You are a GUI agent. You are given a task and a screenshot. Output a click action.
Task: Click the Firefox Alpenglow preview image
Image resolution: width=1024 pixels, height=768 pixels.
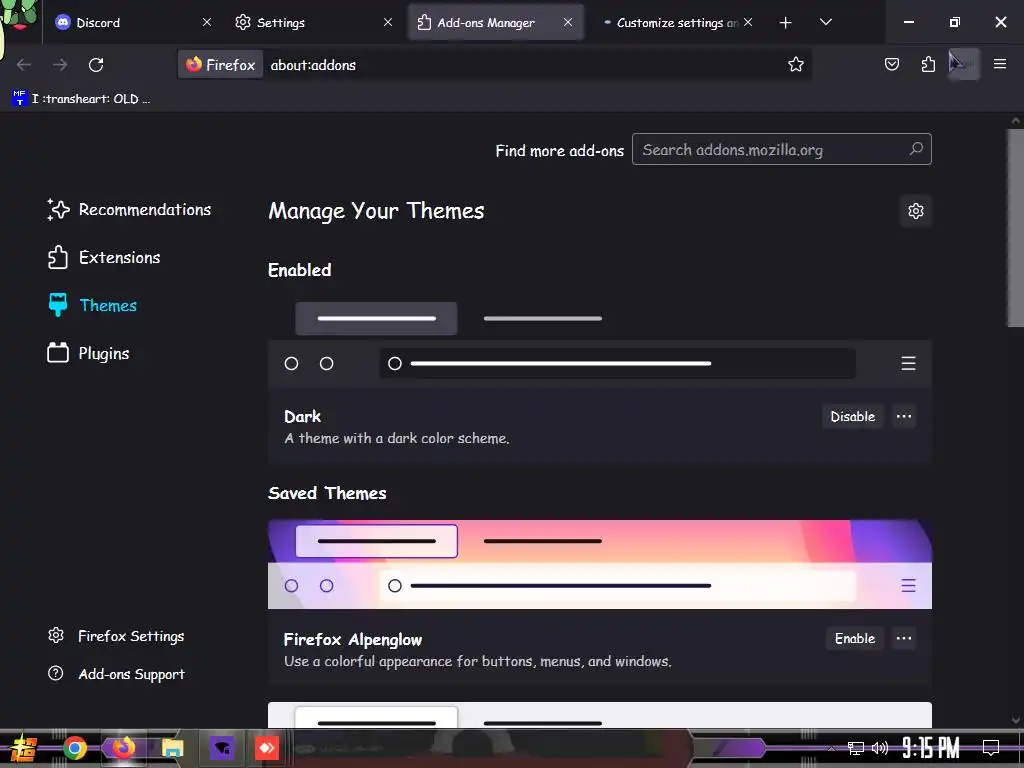[x=600, y=564]
